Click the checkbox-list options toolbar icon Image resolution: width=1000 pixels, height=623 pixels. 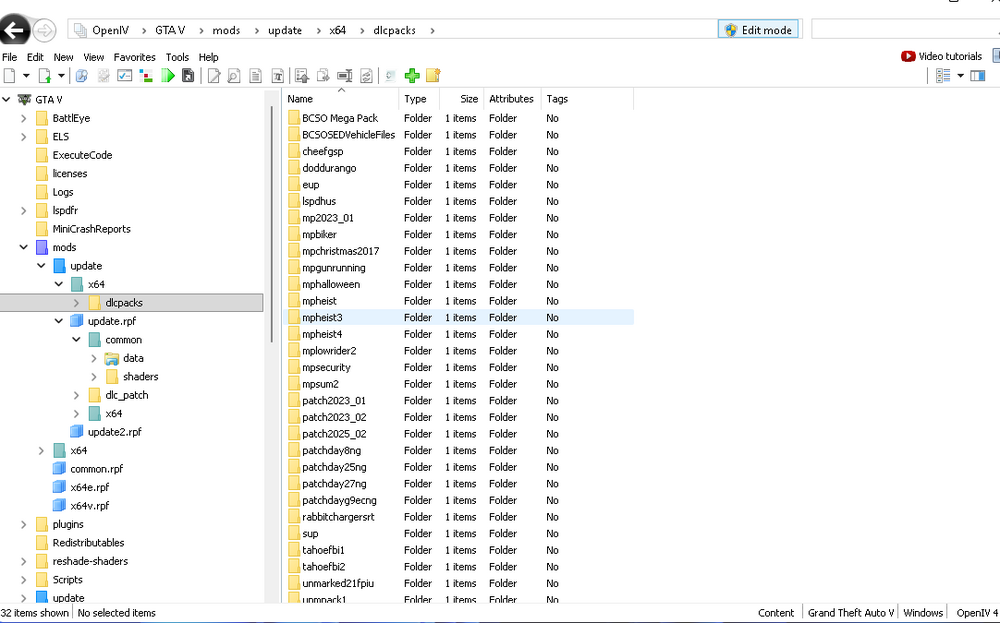tap(124, 76)
